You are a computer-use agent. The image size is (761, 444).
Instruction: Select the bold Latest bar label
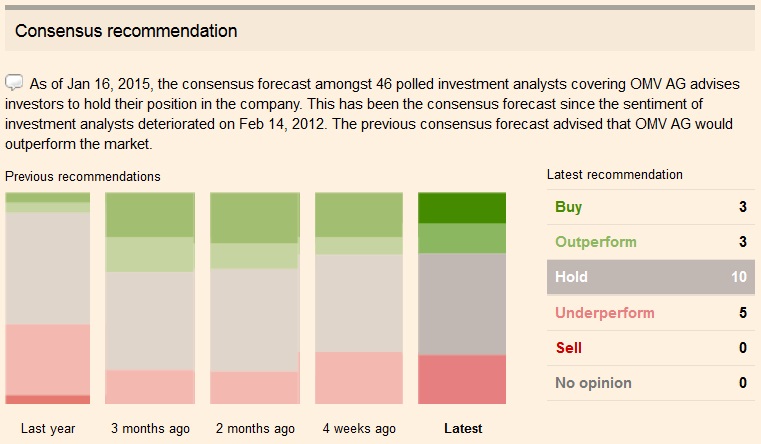point(462,428)
